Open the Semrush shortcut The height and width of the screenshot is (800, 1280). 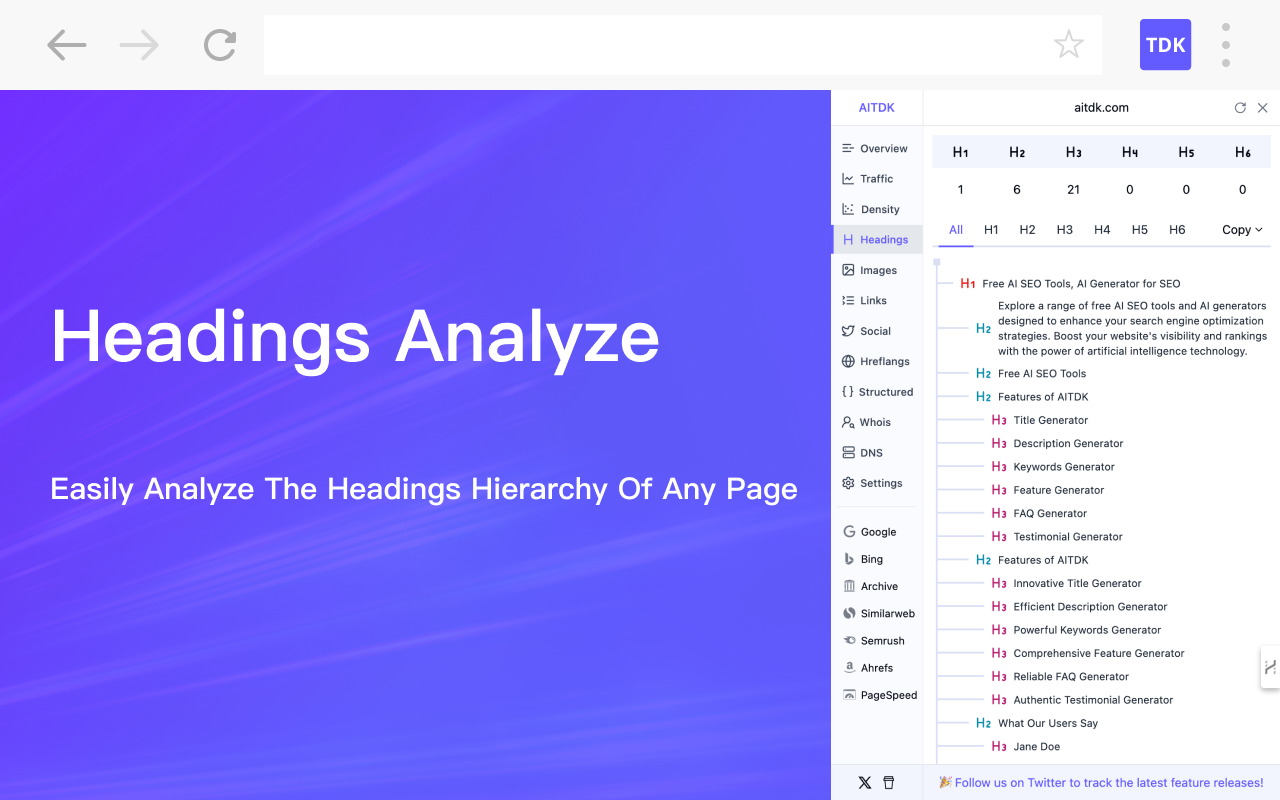coord(876,641)
